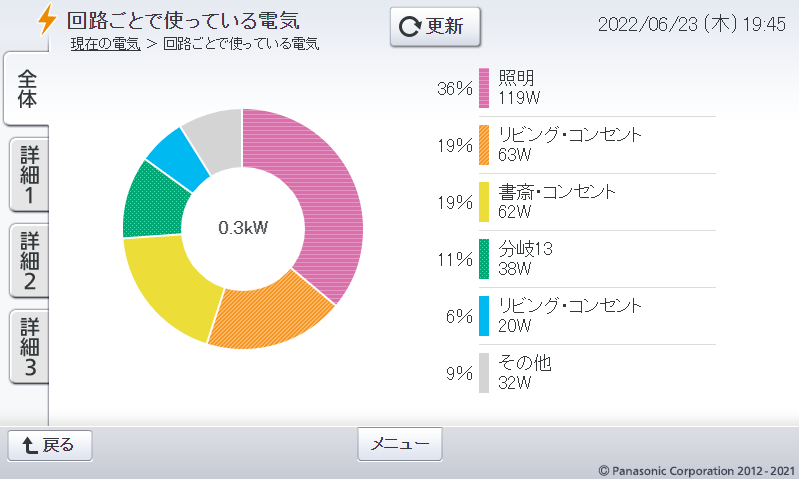Click the blue swatch beside 20W

484,316
